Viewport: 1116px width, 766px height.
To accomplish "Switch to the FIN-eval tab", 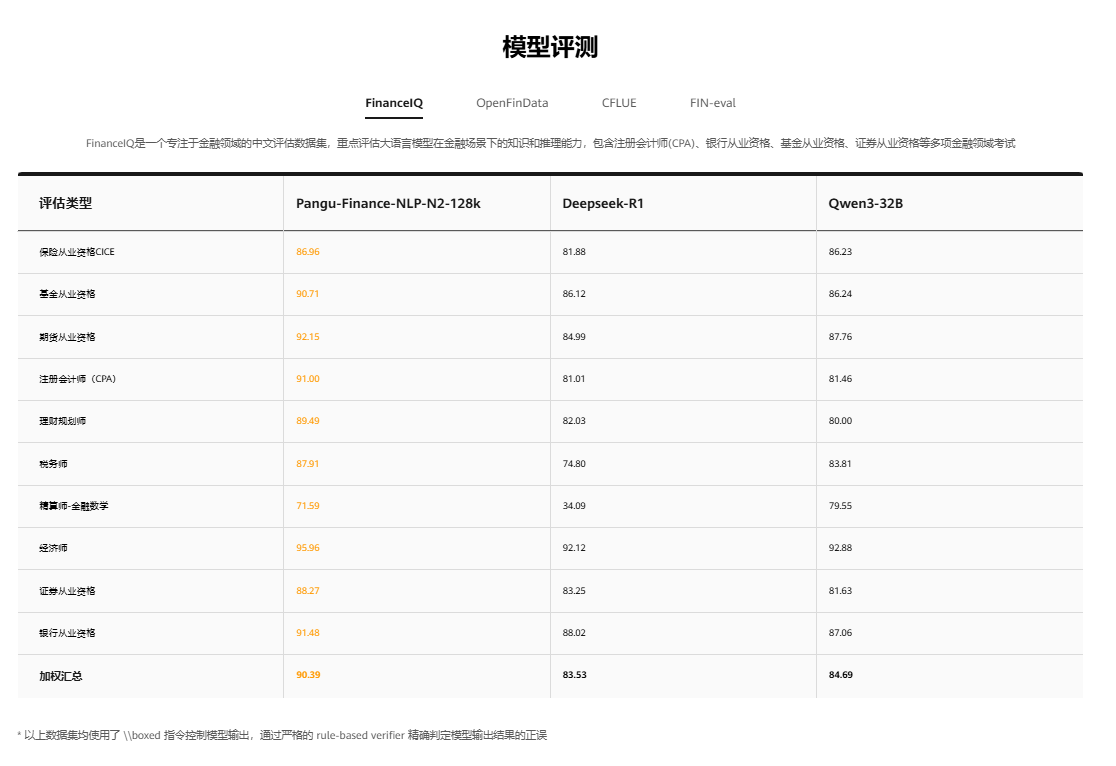I will point(712,103).
